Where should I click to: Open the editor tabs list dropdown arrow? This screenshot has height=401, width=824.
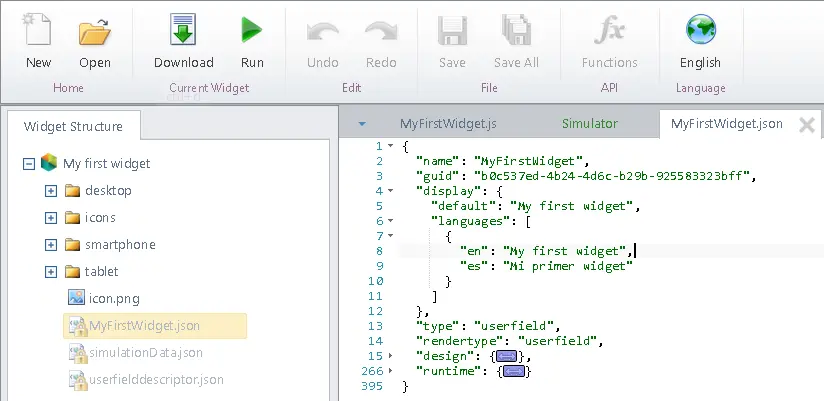tap(362, 125)
